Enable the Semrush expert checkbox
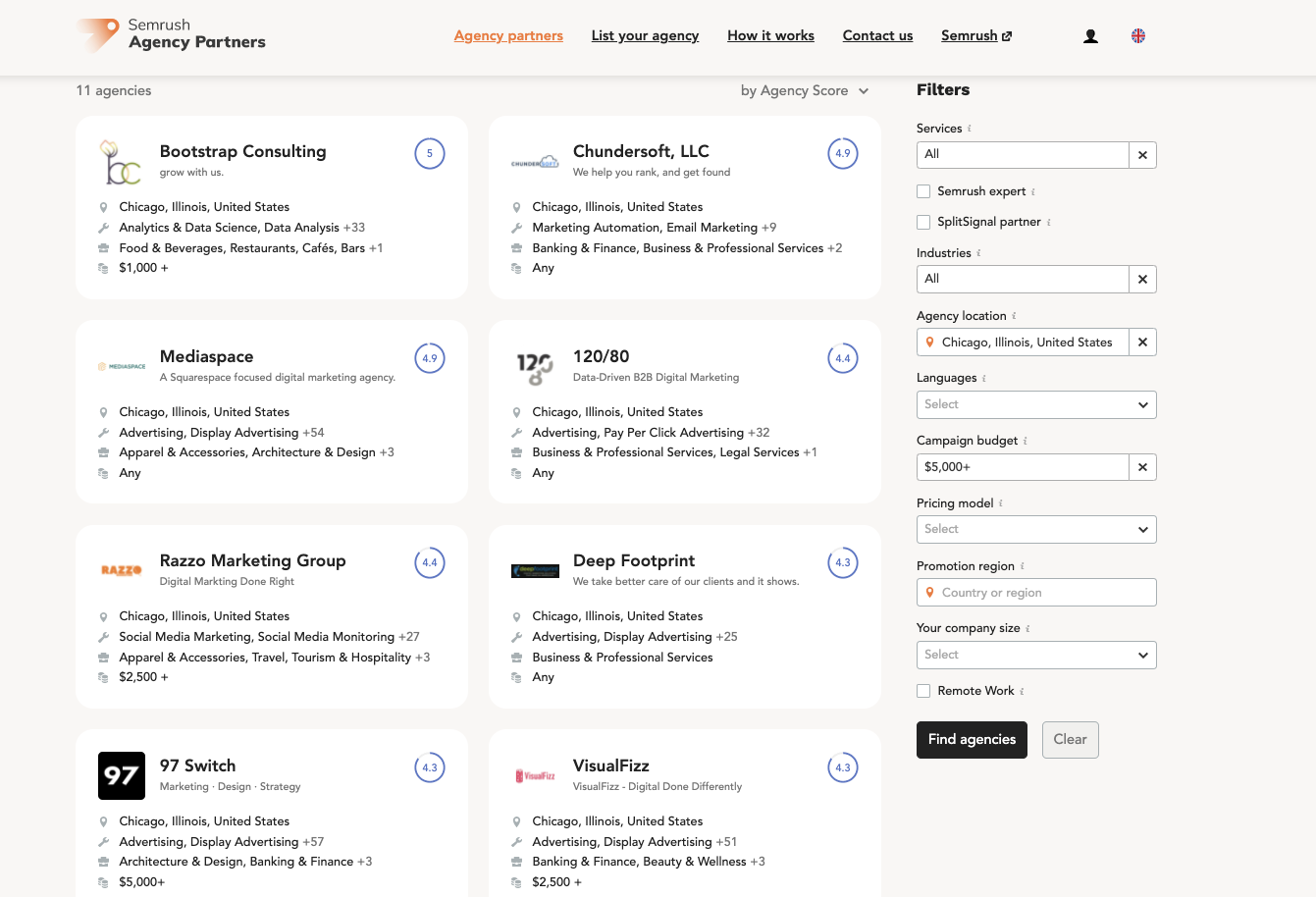This screenshot has width=1316, height=897. (923, 191)
